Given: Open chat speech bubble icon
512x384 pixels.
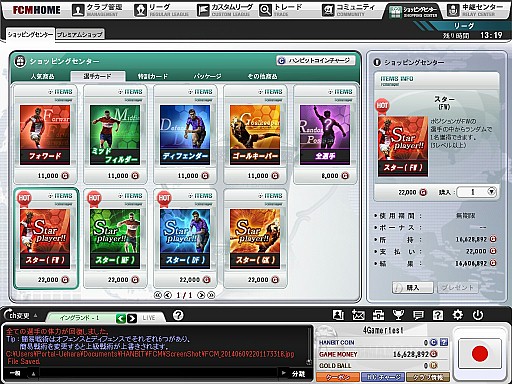Looking at the screenshot, I should [x=418, y=315].
